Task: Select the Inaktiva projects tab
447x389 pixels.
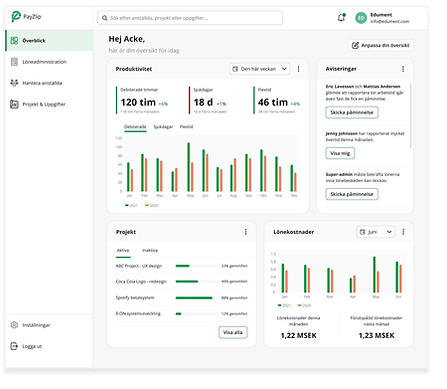Action: pos(150,250)
